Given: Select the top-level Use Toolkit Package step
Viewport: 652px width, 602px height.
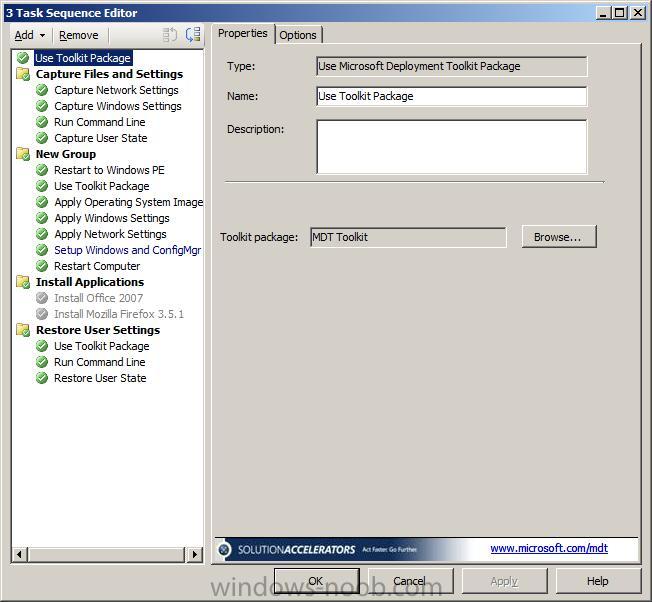Looking at the screenshot, I should (x=83, y=58).
